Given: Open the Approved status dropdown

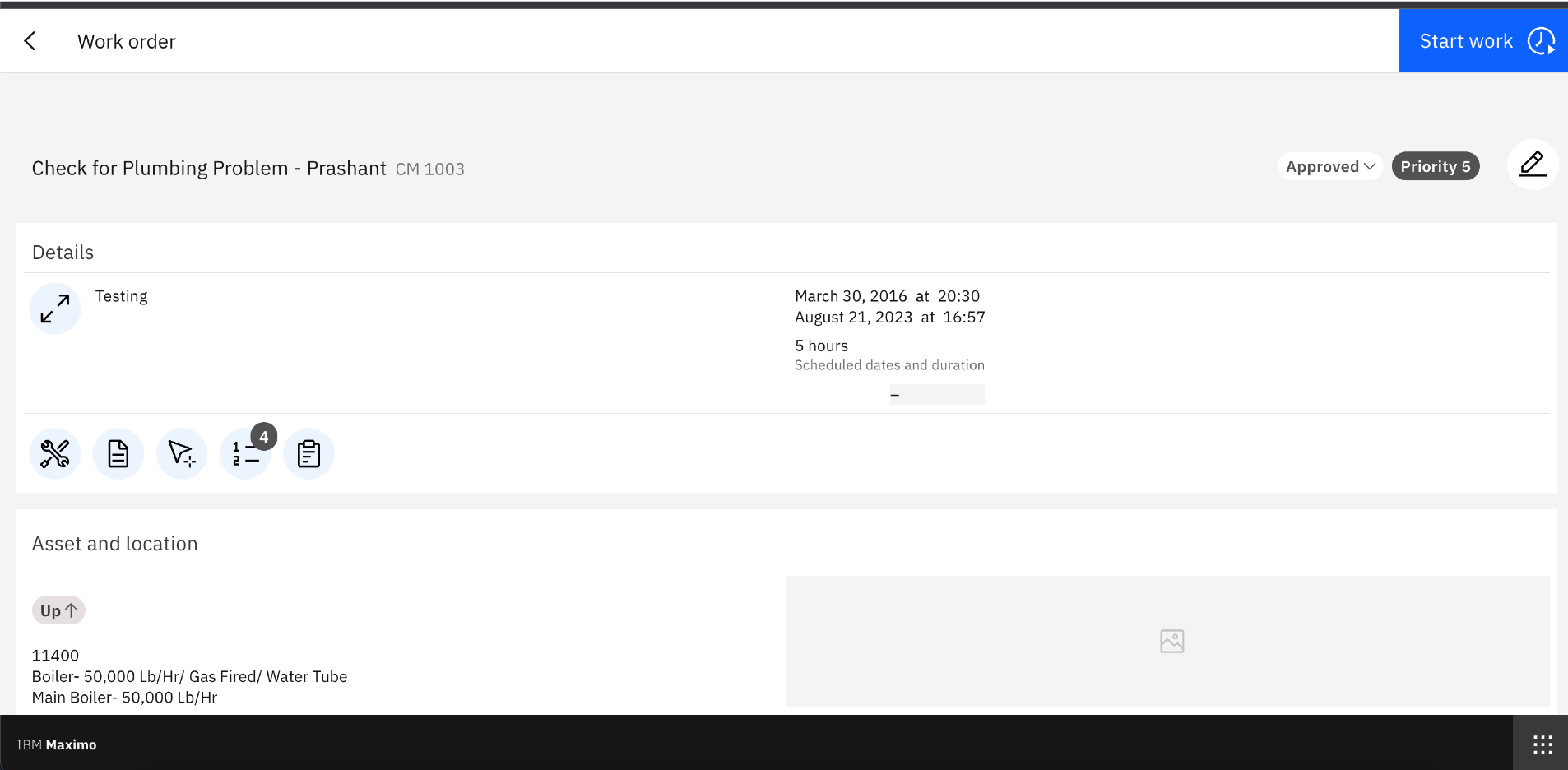Looking at the screenshot, I should [x=1330, y=166].
